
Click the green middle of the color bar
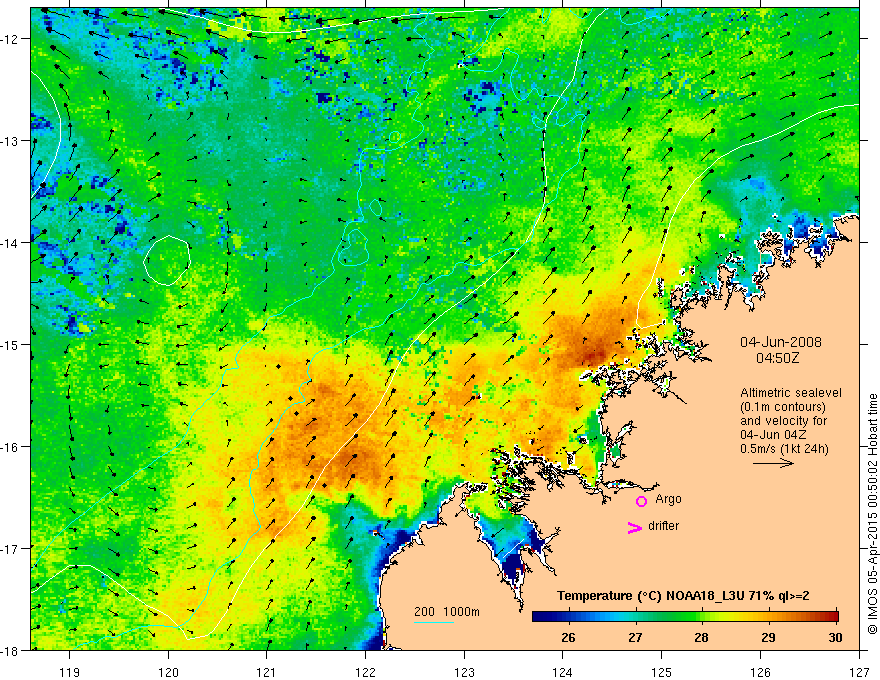(x=685, y=616)
